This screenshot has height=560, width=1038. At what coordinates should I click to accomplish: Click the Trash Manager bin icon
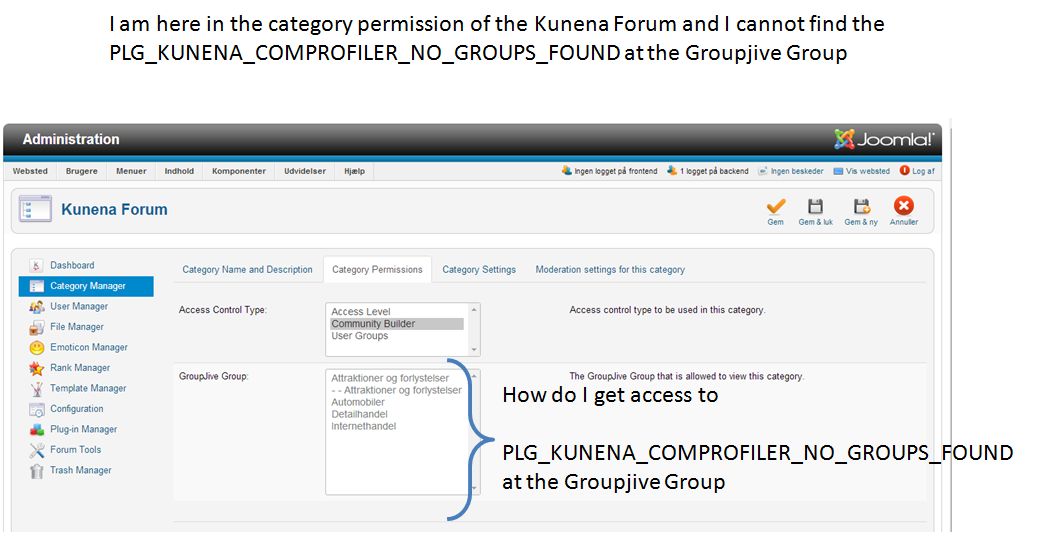coord(36,471)
